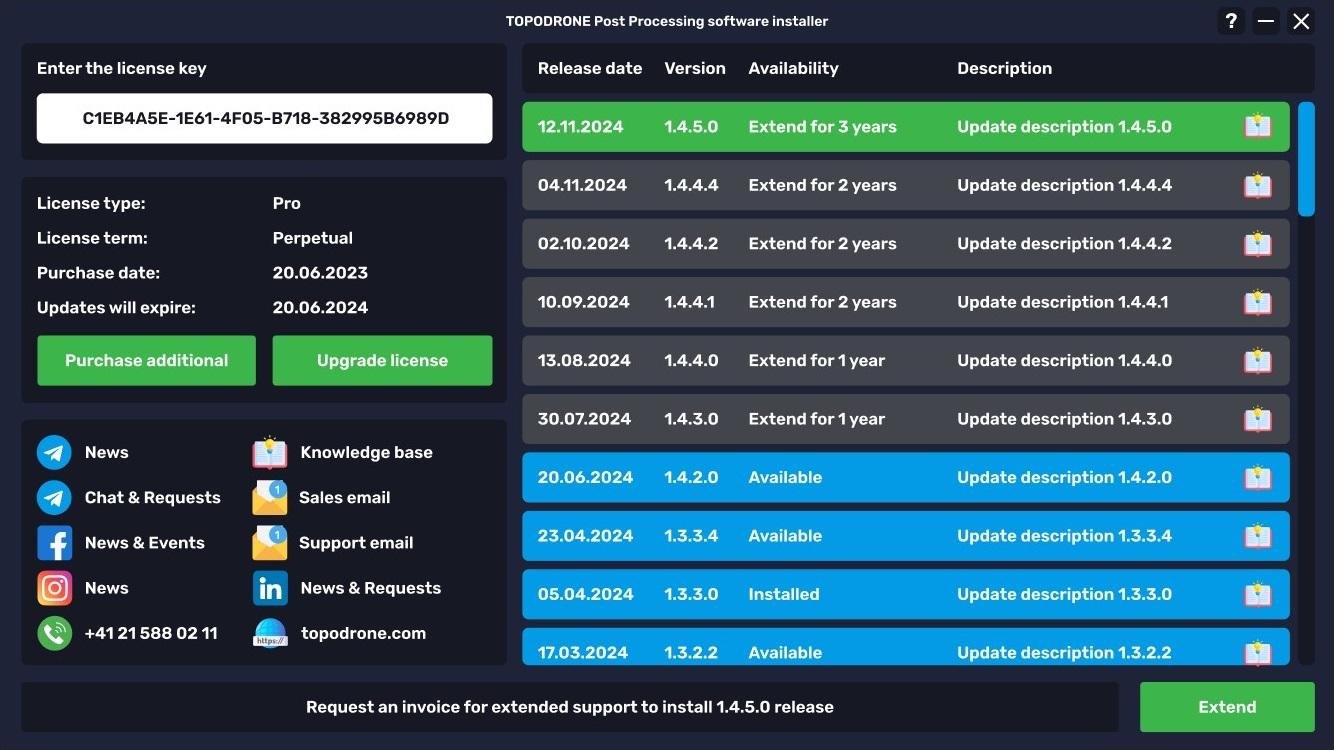Click 'Update description 1.4.2.0' text

1064,477
